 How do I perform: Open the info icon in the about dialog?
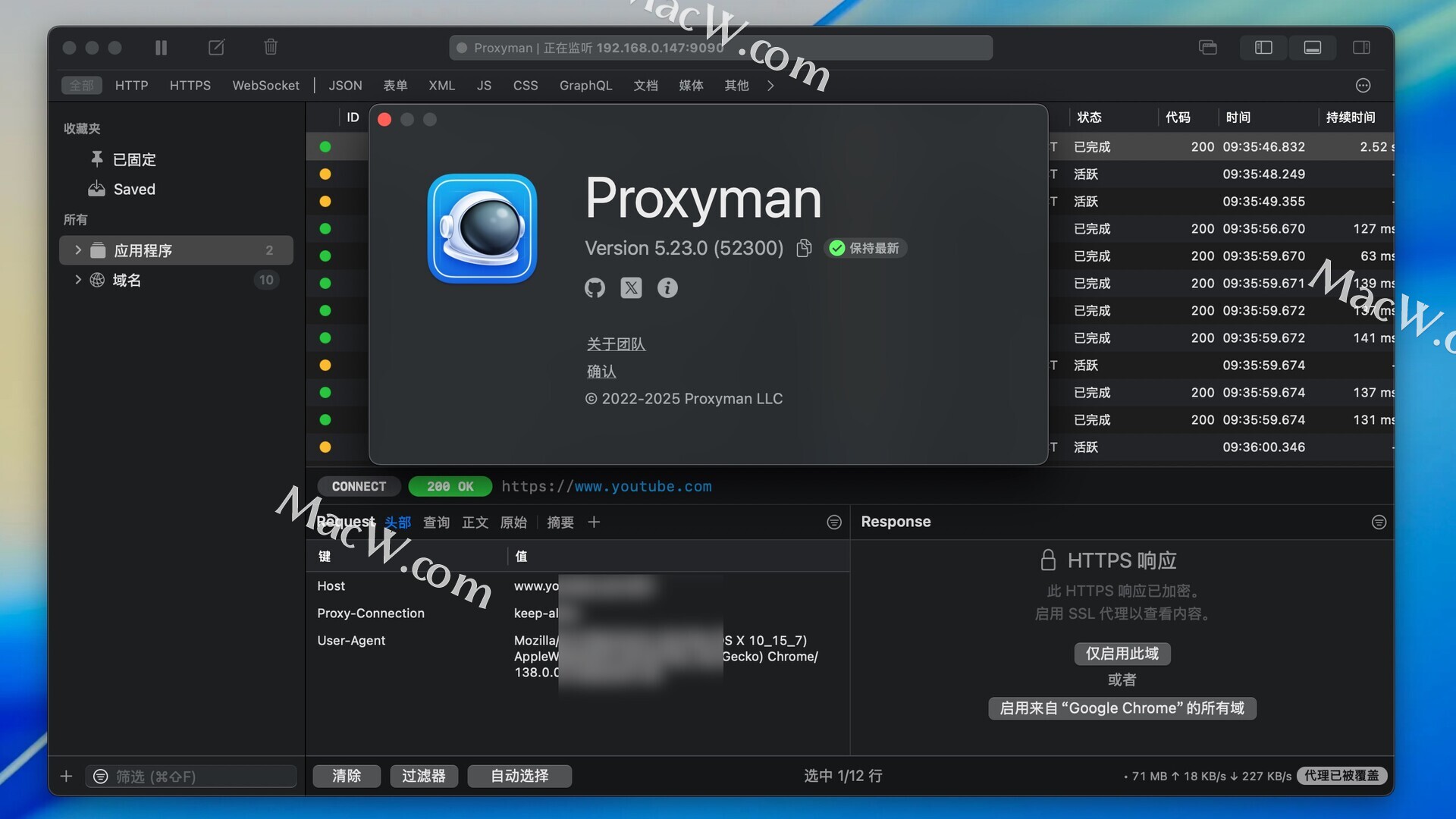pyautogui.click(x=667, y=287)
